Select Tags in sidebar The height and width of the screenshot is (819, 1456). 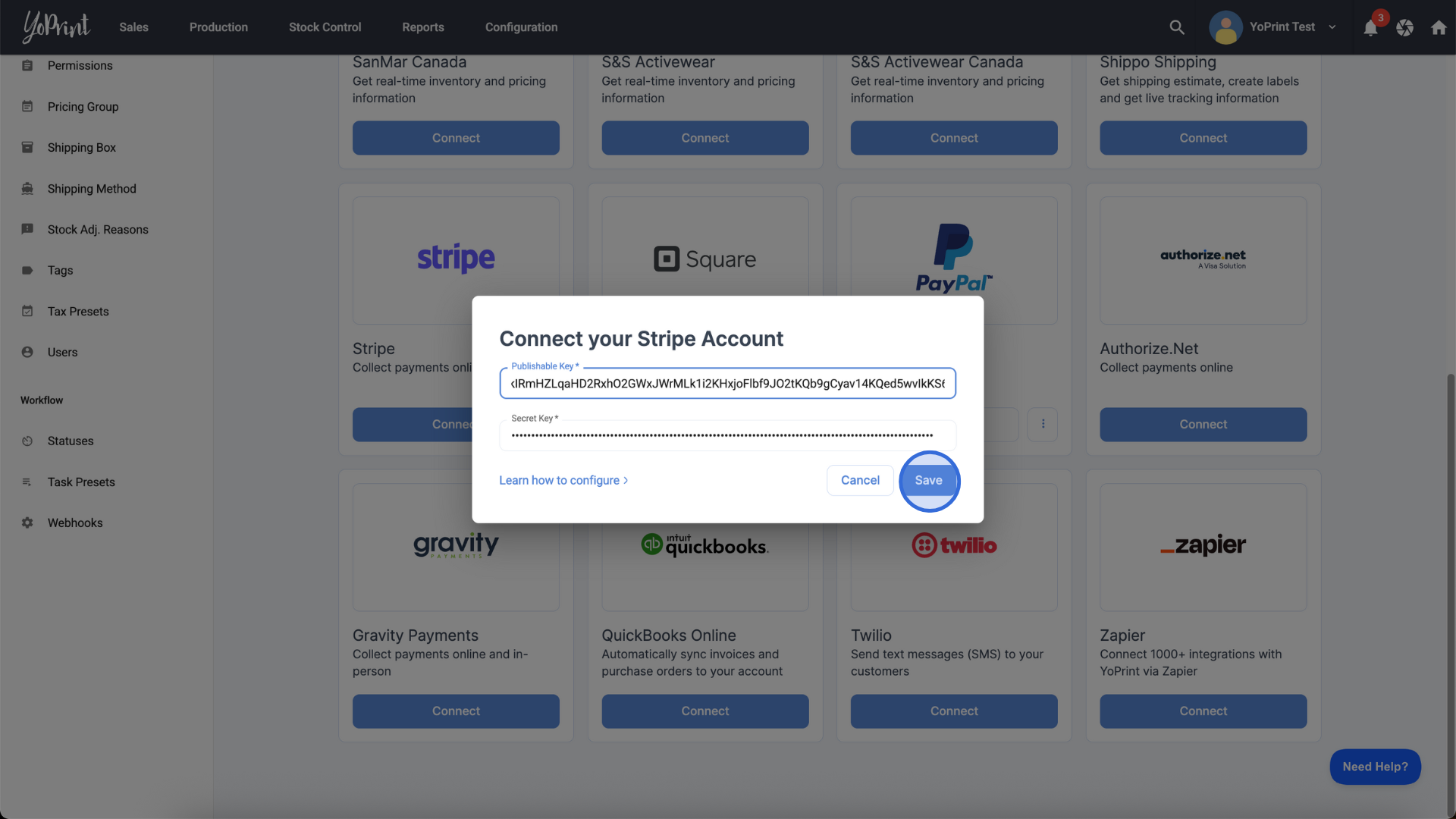pos(60,270)
